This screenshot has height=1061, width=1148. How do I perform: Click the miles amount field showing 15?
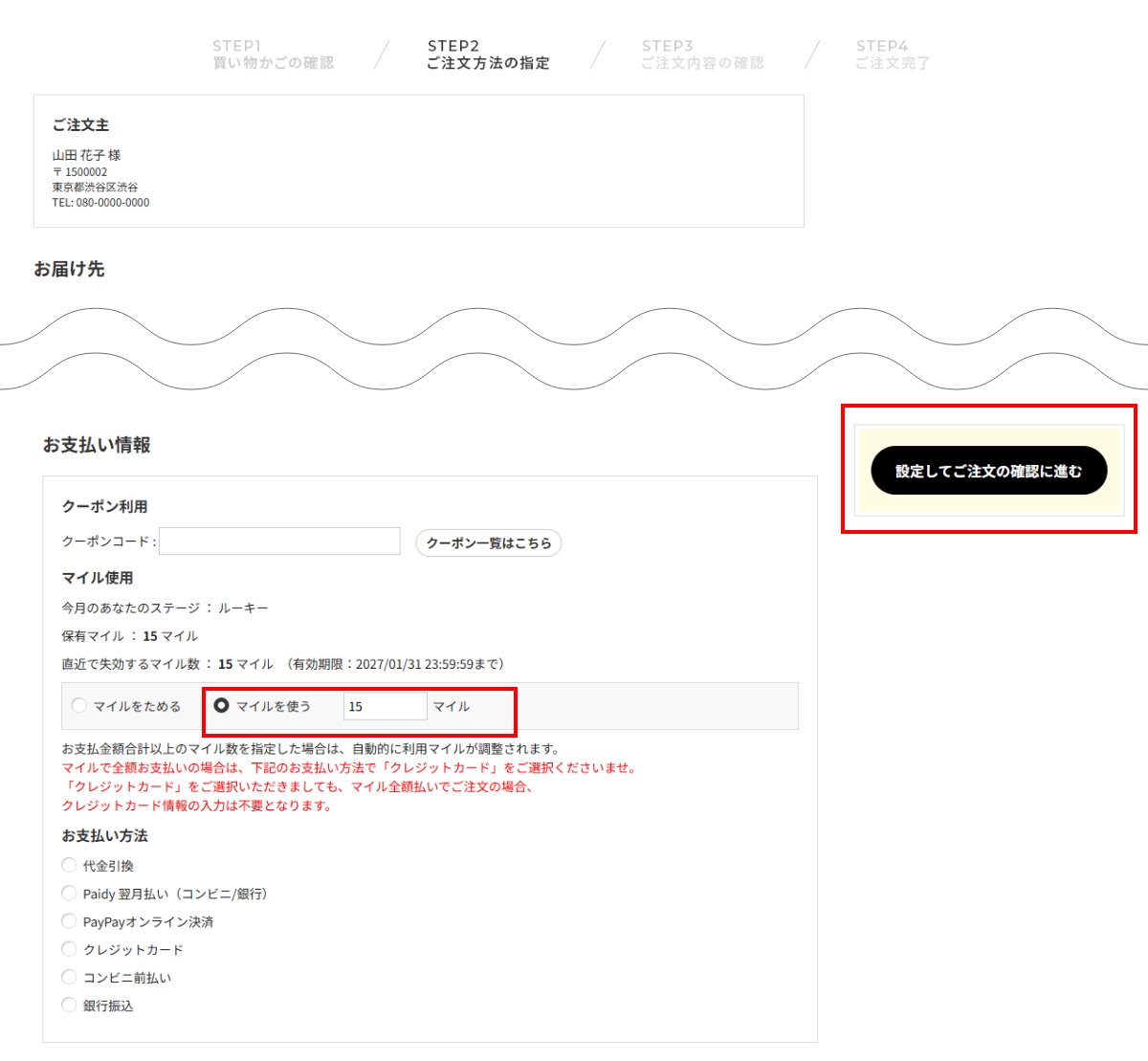385,707
